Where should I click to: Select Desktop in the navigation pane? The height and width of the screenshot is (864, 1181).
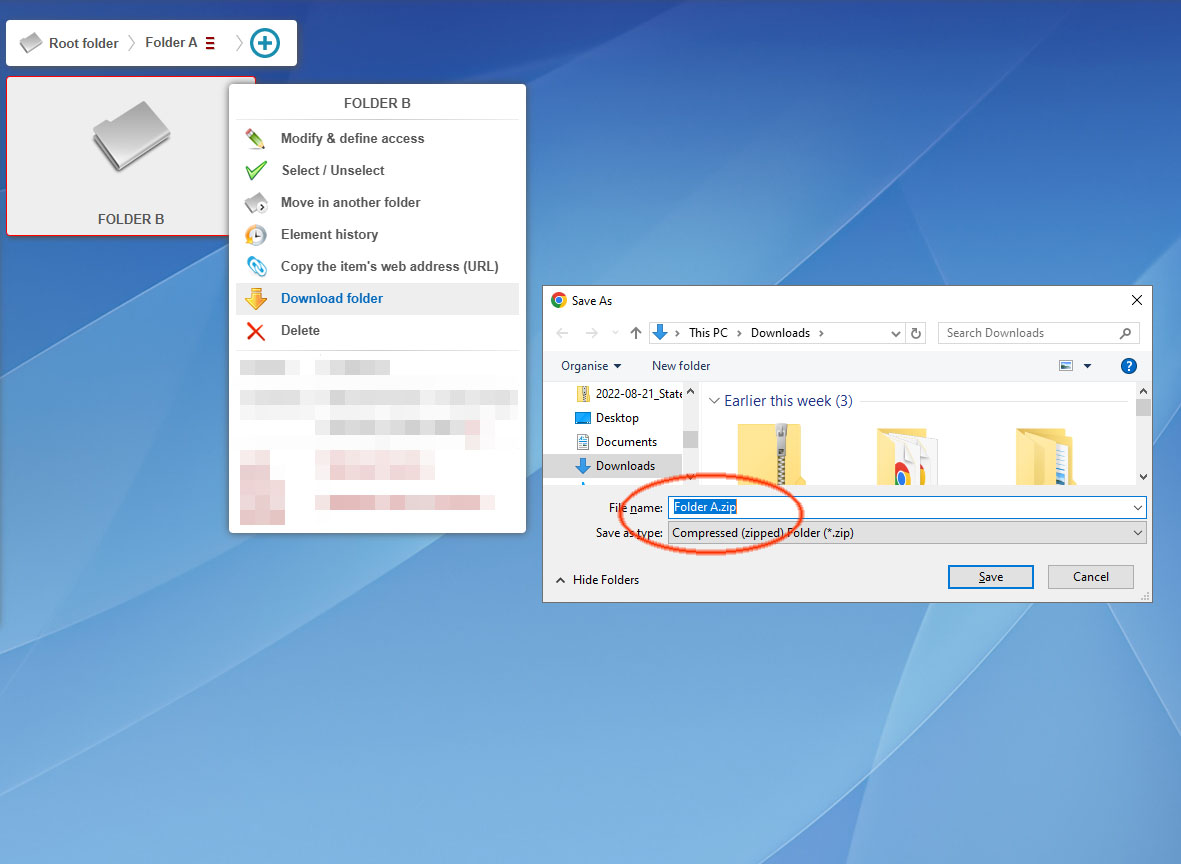click(617, 418)
